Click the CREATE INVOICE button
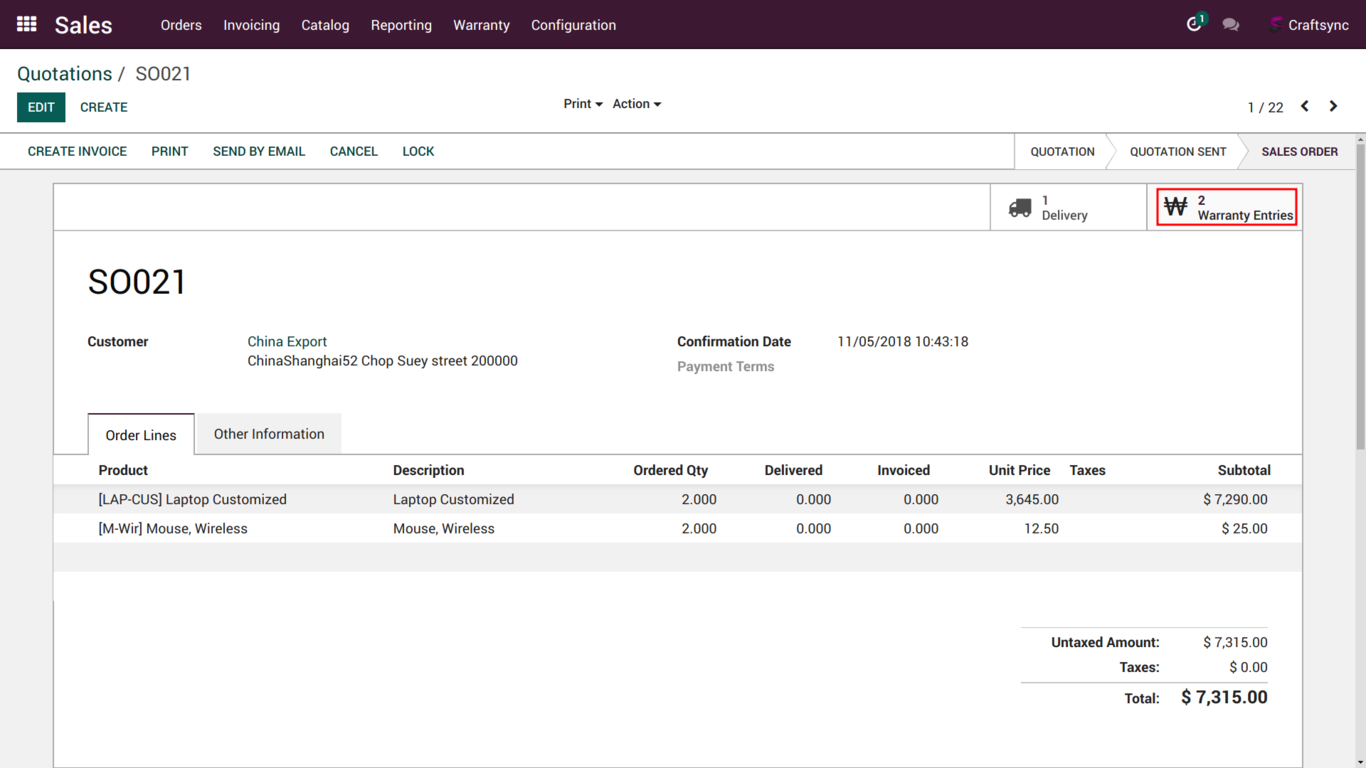Image resolution: width=1366 pixels, height=768 pixels. tap(77, 151)
